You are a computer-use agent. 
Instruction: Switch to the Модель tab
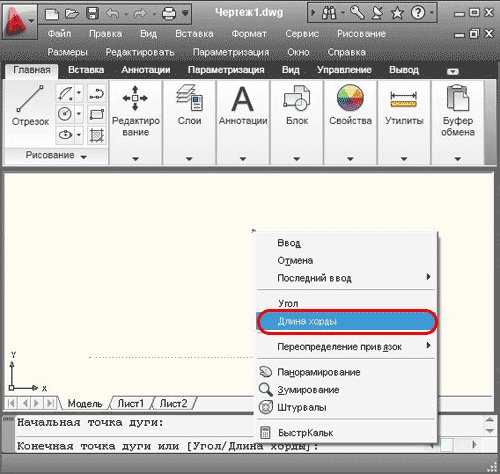tap(85, 404)
